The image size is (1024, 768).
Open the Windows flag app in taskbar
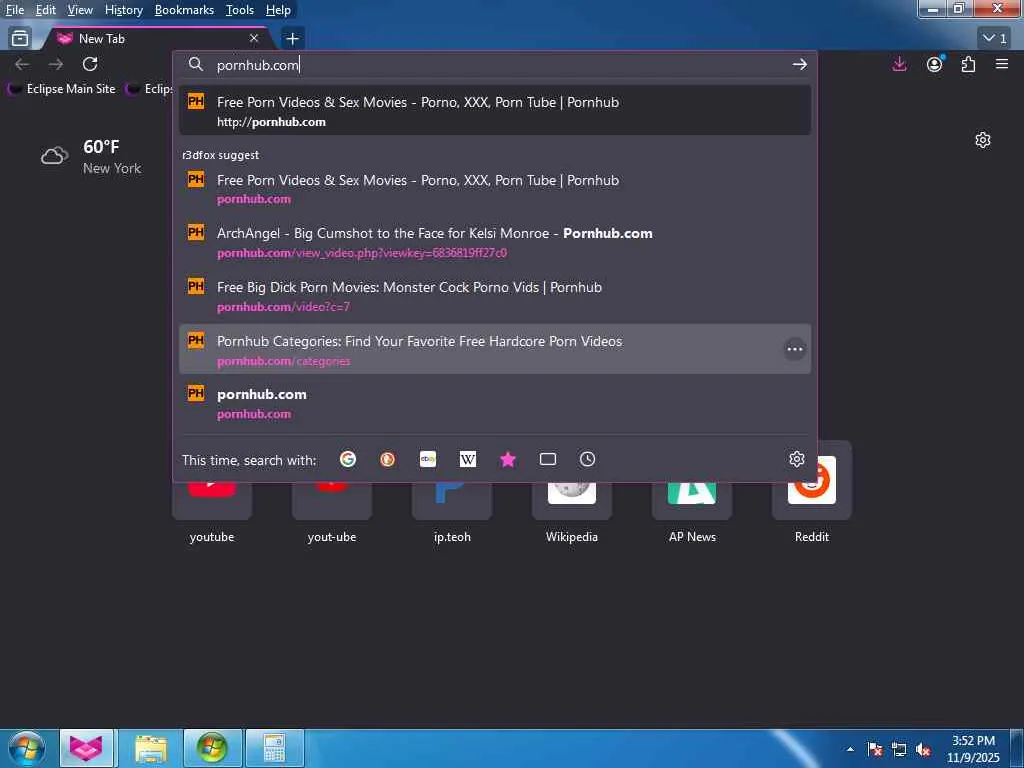coord(212,748)
